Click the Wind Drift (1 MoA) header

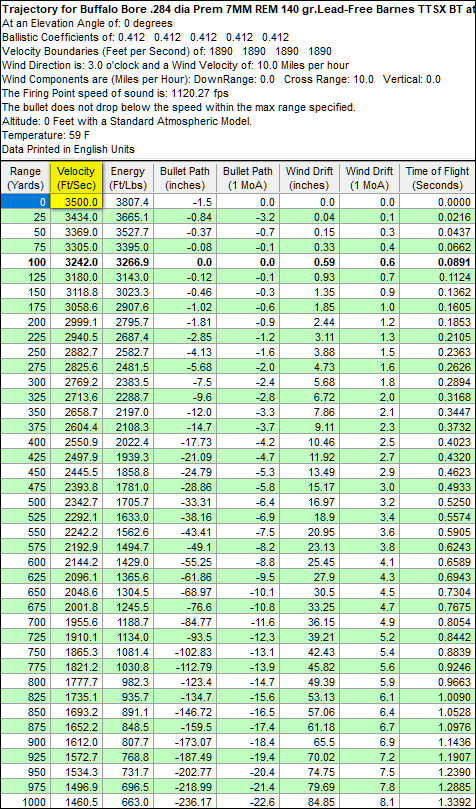(x=370, y=178)
